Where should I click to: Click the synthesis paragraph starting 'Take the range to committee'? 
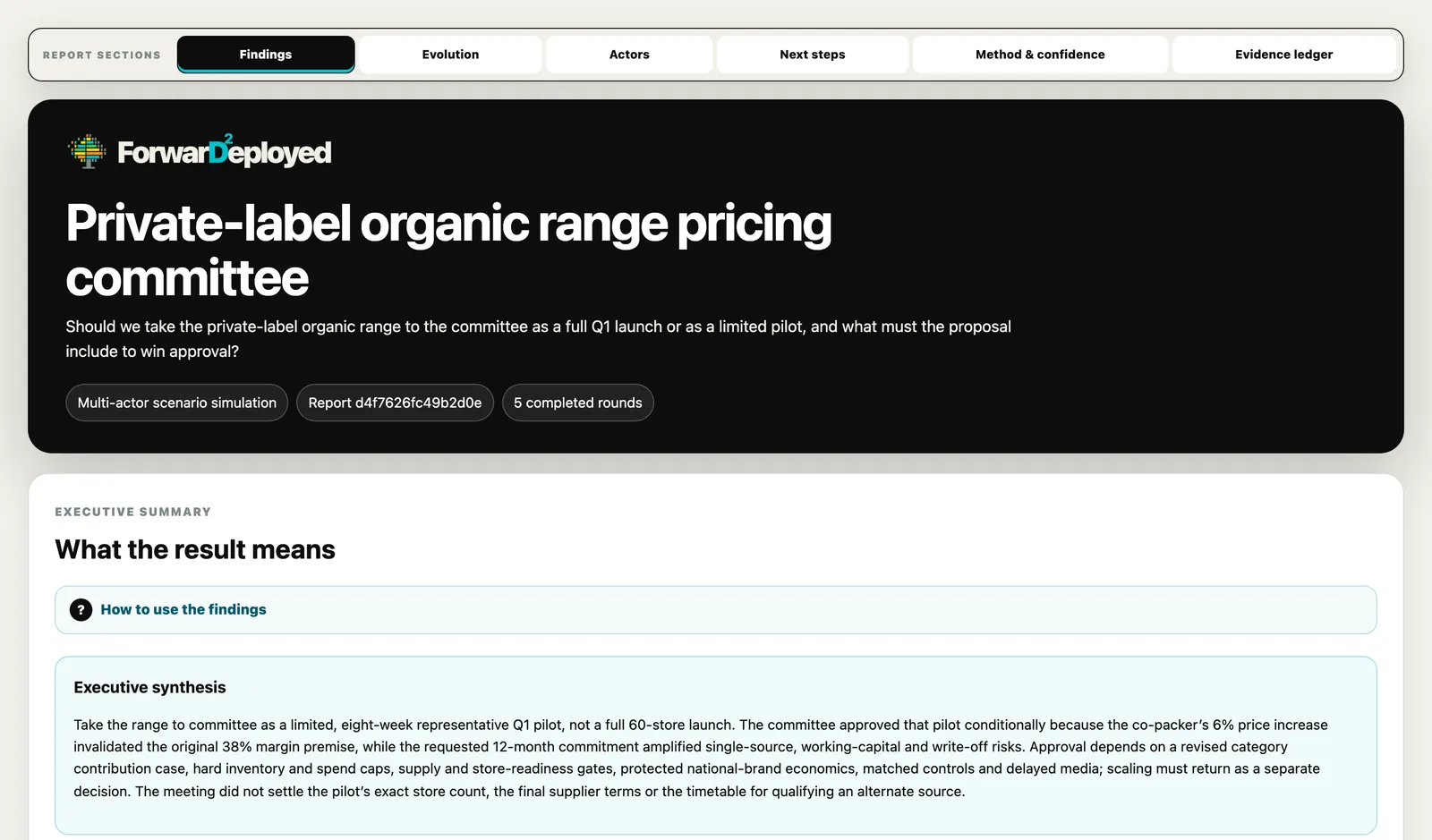(701, 758)
